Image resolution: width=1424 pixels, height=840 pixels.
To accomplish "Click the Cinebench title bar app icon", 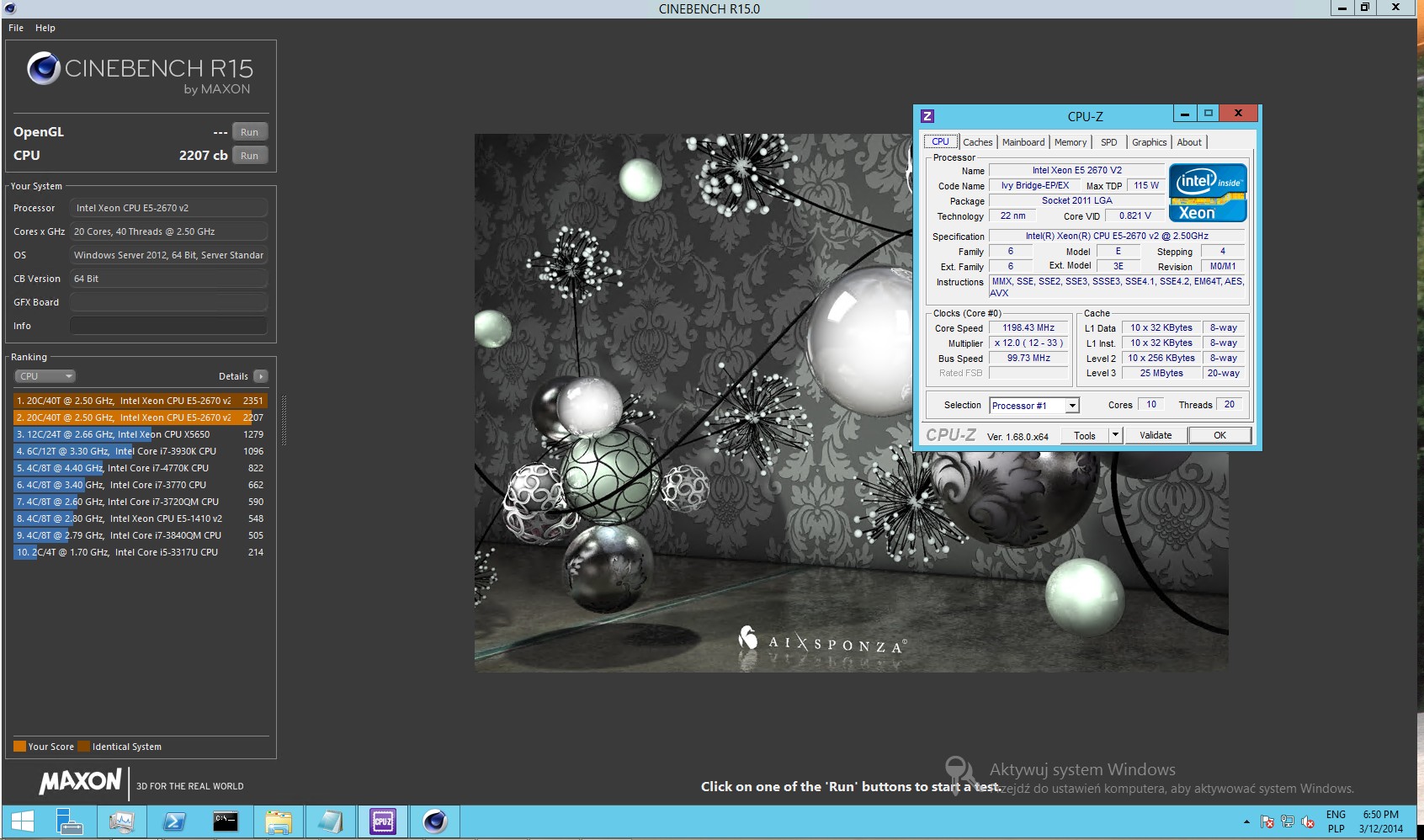I will coord(10,8).
